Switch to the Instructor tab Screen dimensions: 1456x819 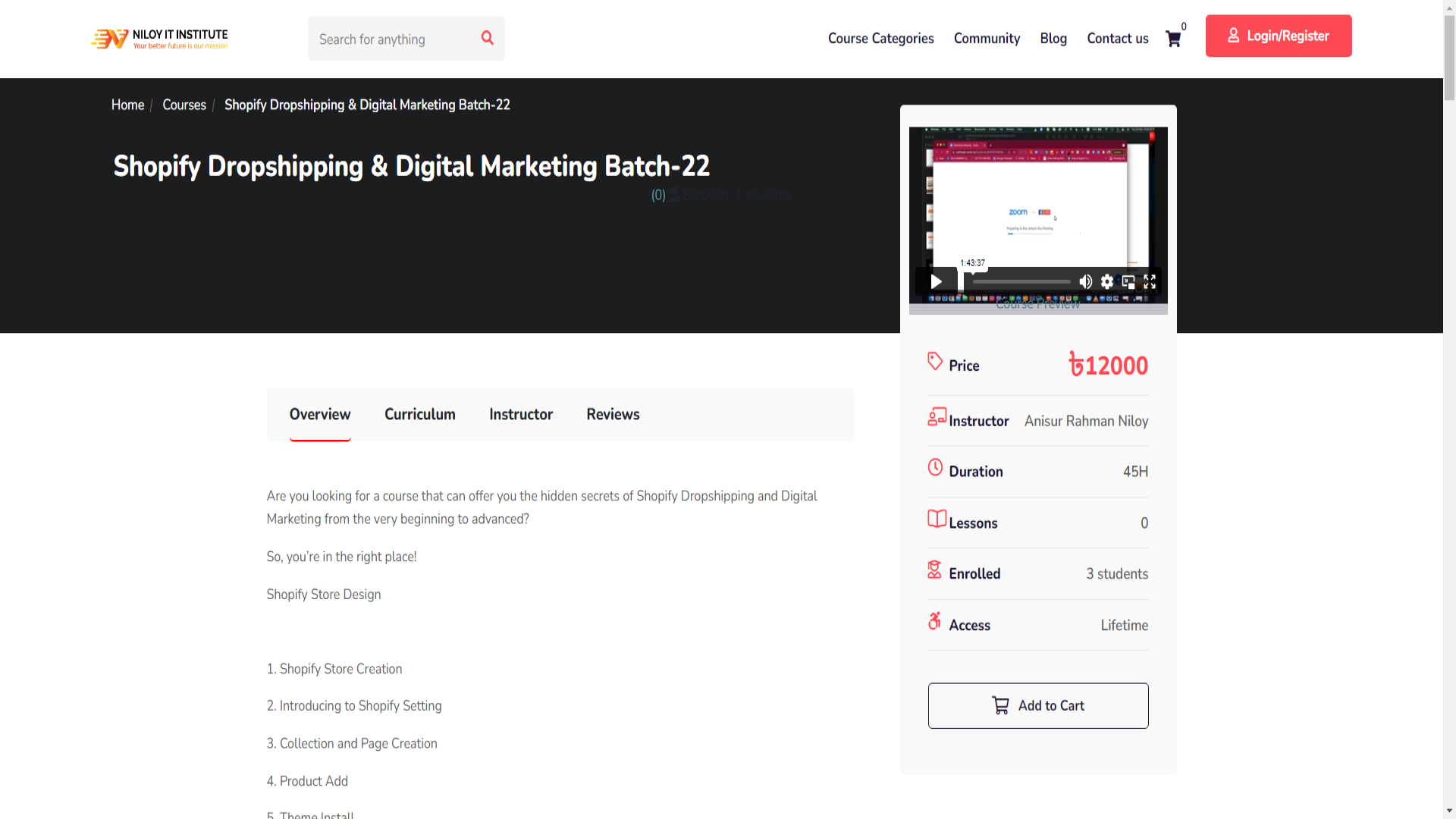pyautogui.click(x=520, y=414)
